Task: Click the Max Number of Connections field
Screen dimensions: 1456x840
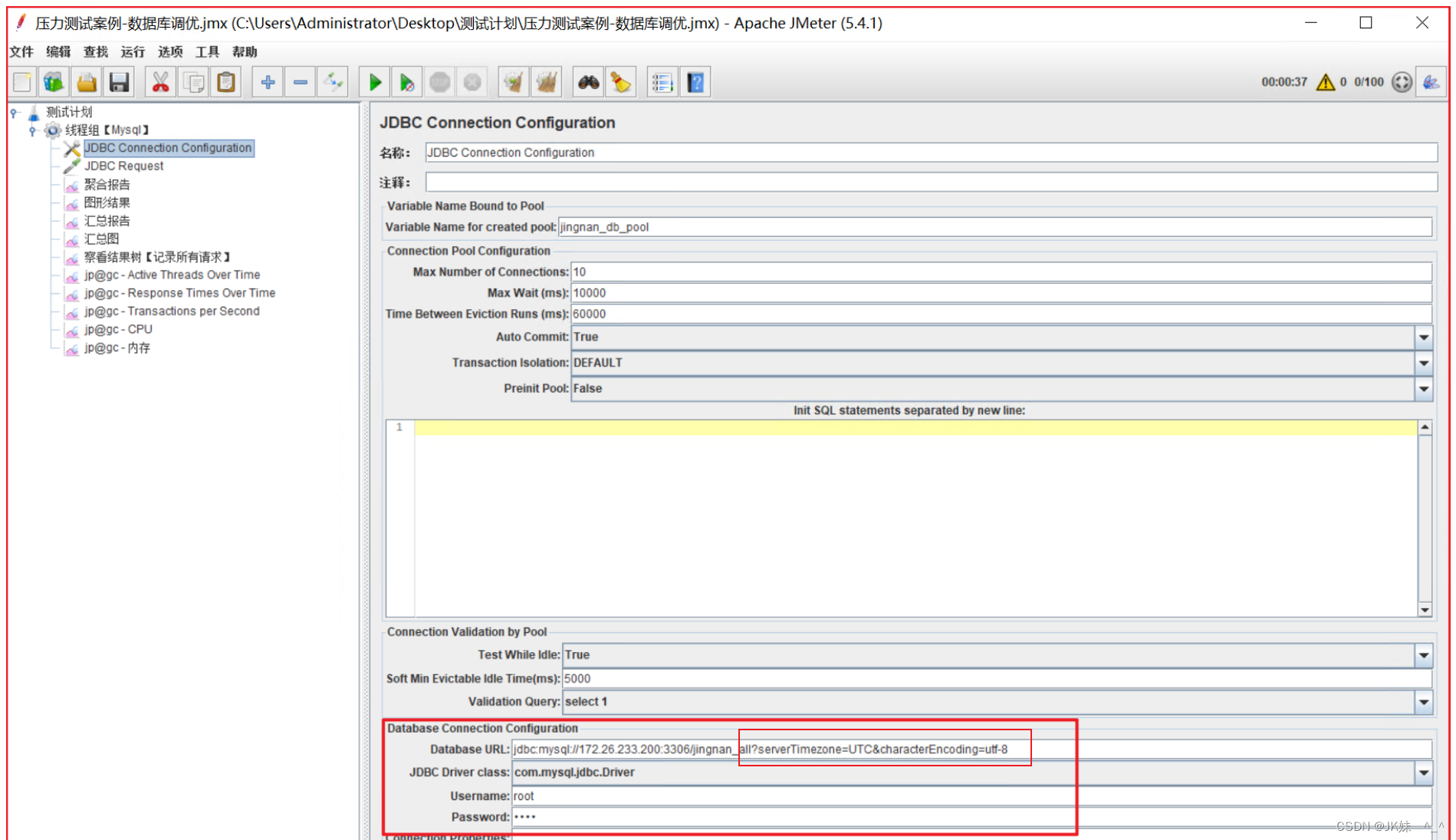Action: click(1001, 272)
